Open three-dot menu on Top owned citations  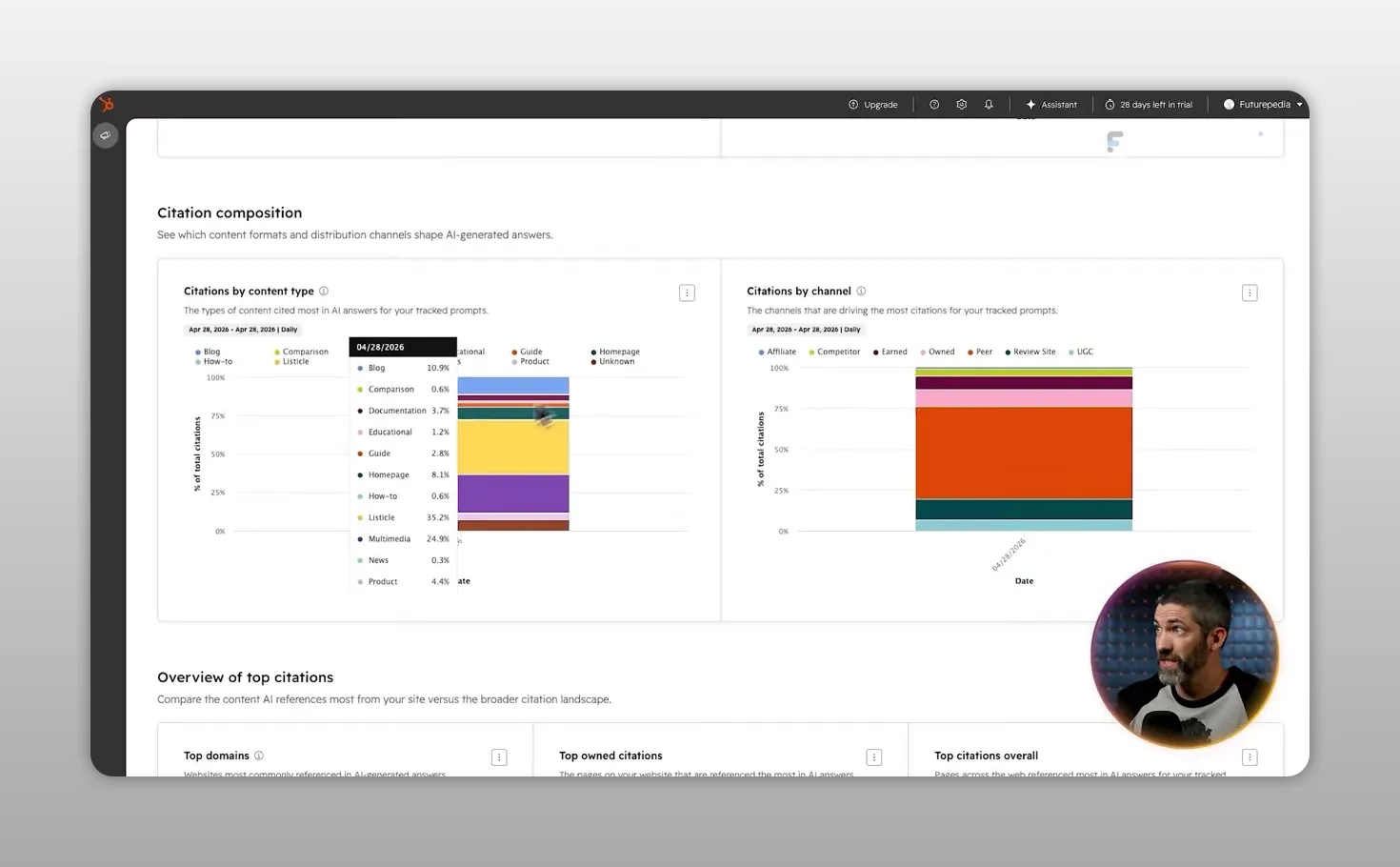tap(874, 757)
